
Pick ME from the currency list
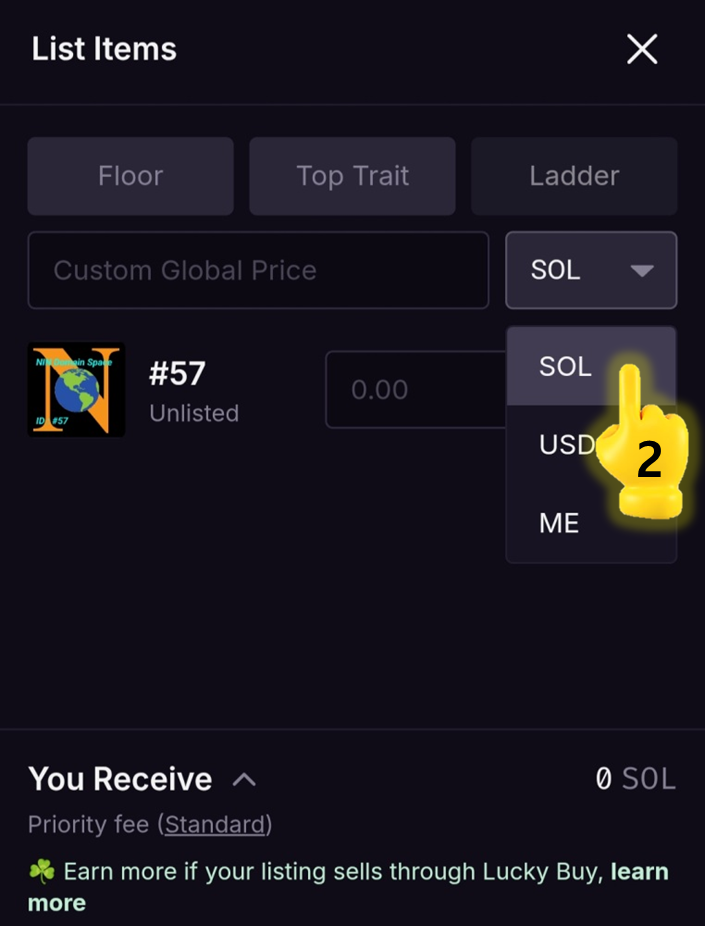click(559, 522)
